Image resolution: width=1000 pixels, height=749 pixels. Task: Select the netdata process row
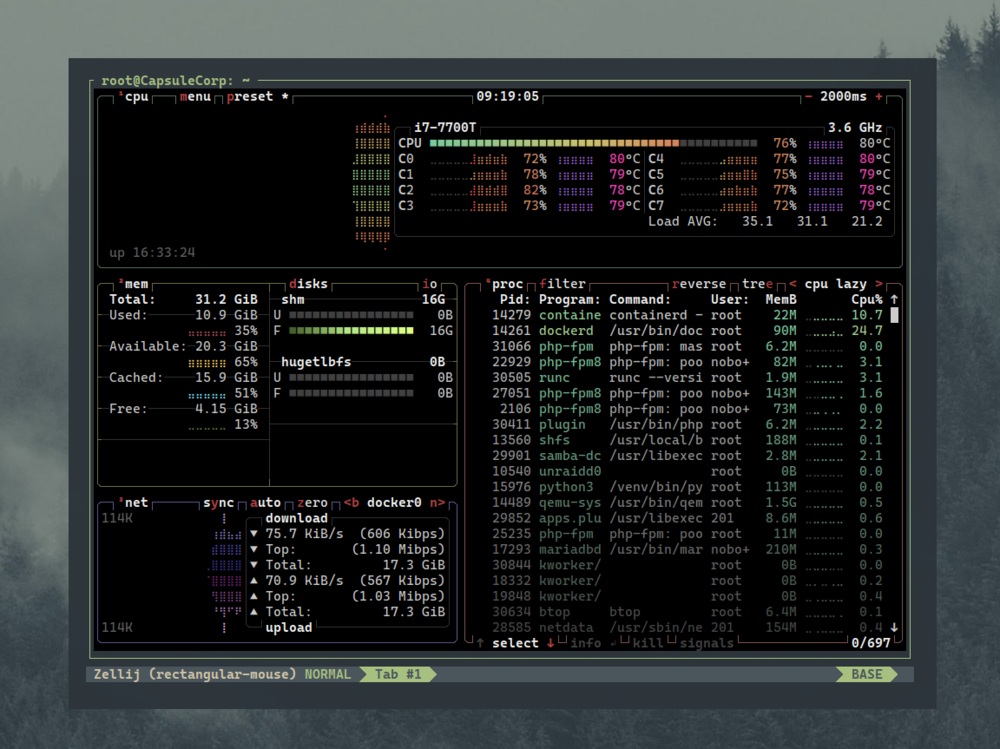688,627
